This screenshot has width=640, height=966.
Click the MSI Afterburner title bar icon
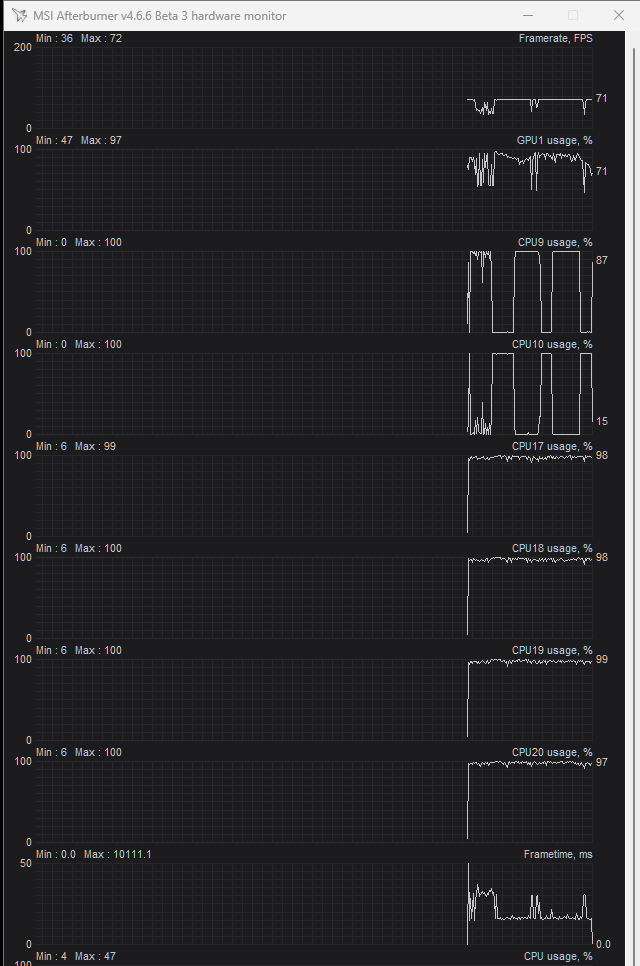pyautogui.click(x=19, y=15)
